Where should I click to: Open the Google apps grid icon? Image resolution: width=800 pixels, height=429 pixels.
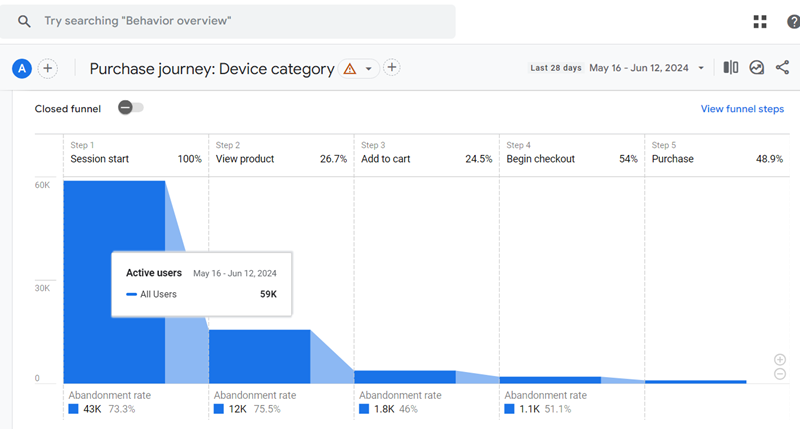coord(760,21)
